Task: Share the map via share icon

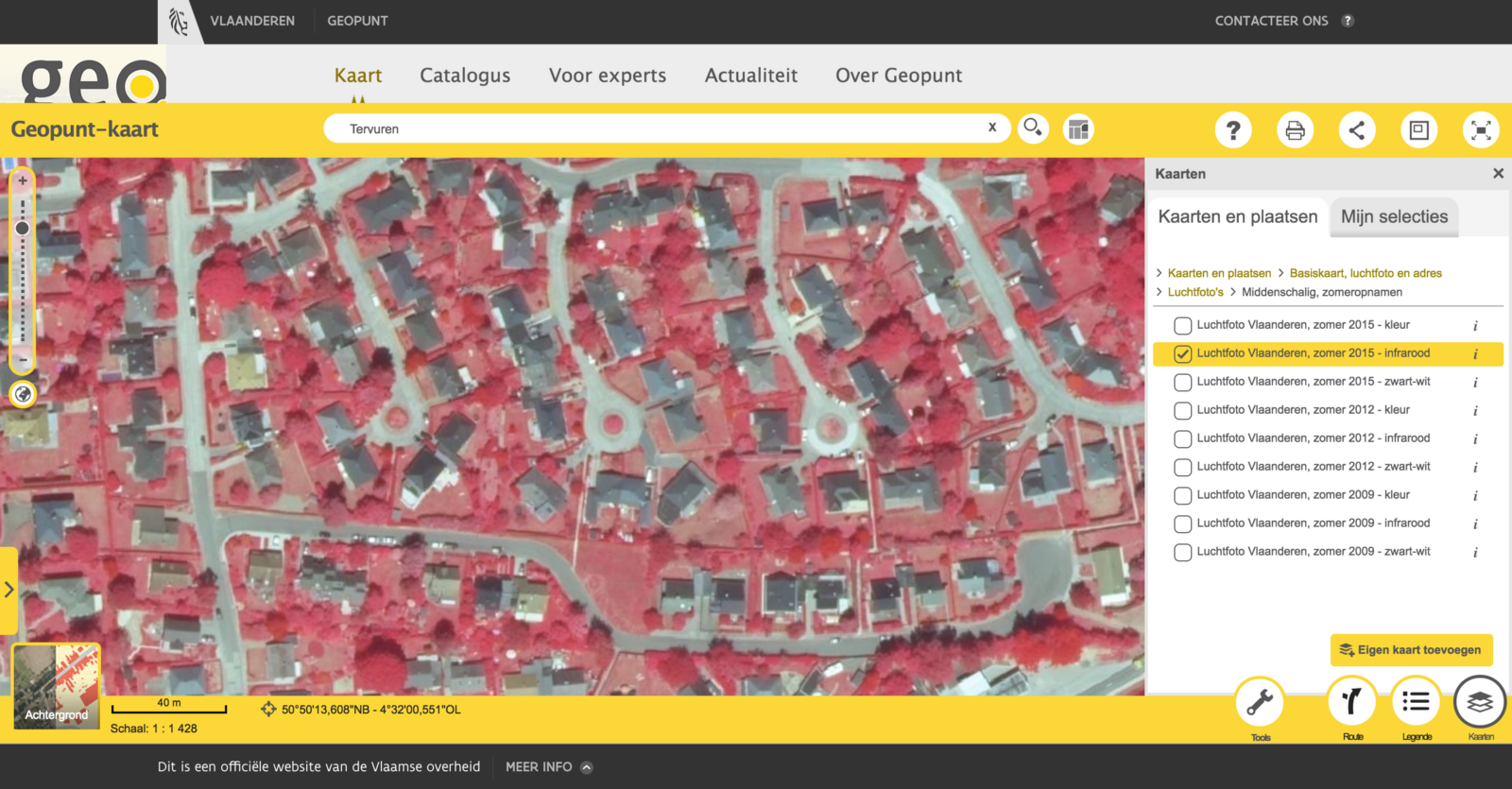Action: [x=1357, y=129]
